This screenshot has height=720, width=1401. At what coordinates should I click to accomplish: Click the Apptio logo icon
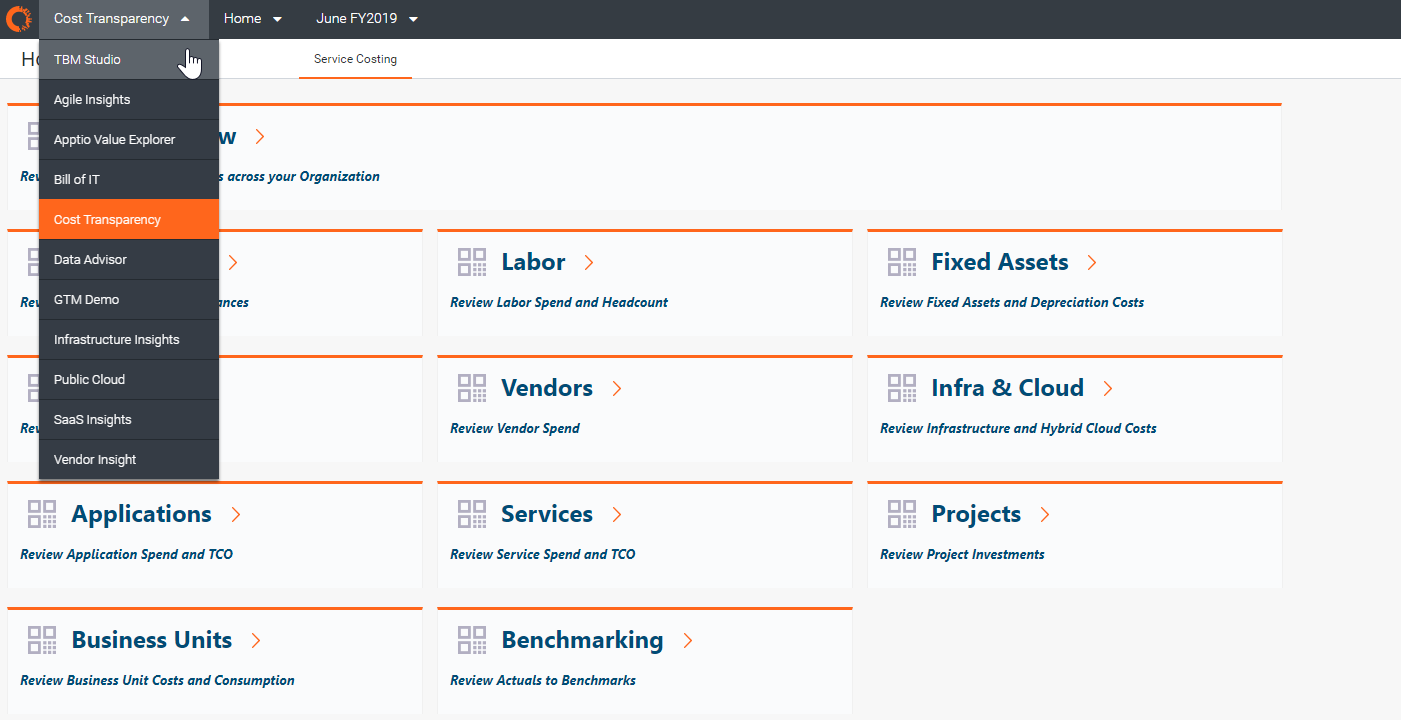19,19
